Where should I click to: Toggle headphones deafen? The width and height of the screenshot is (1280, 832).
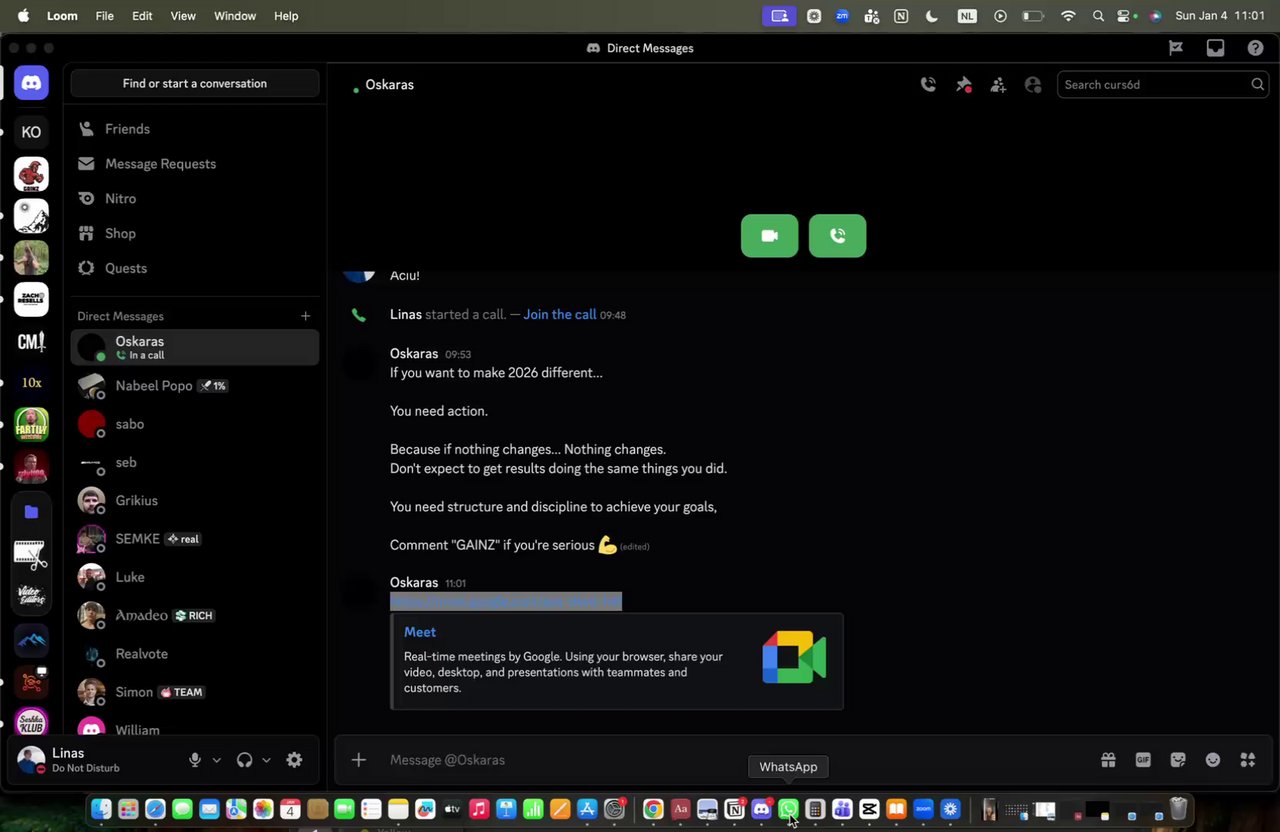pos(244,760)
